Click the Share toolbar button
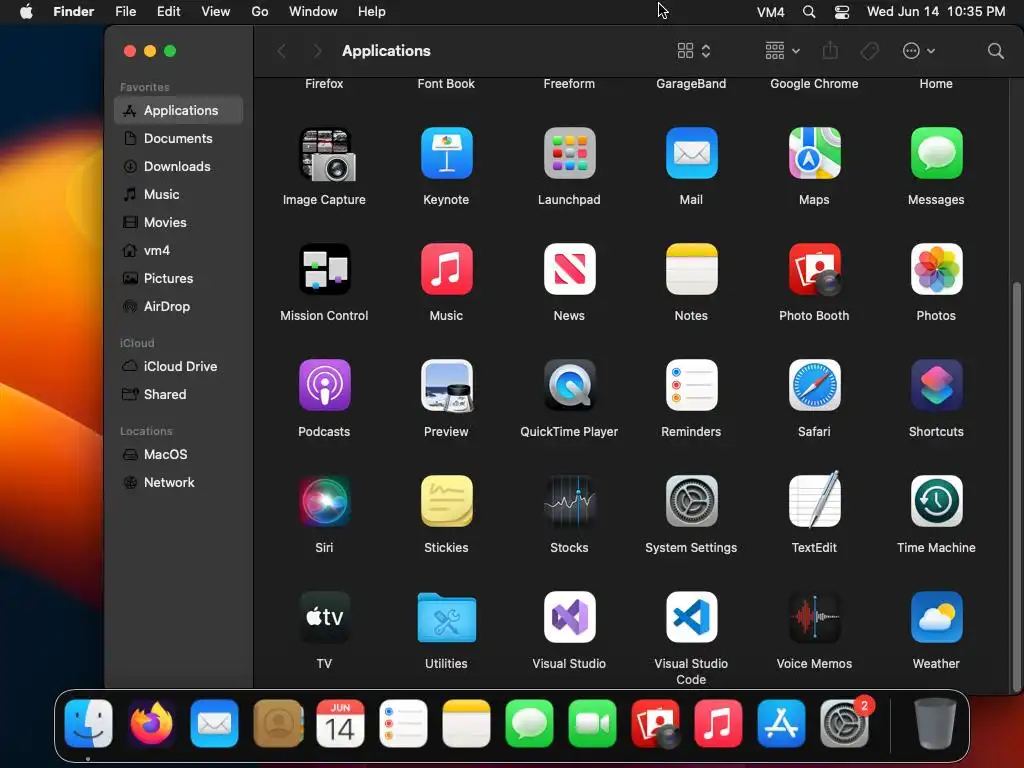Viewport: 1024px width, 768px height. click(x=830, y=50)
